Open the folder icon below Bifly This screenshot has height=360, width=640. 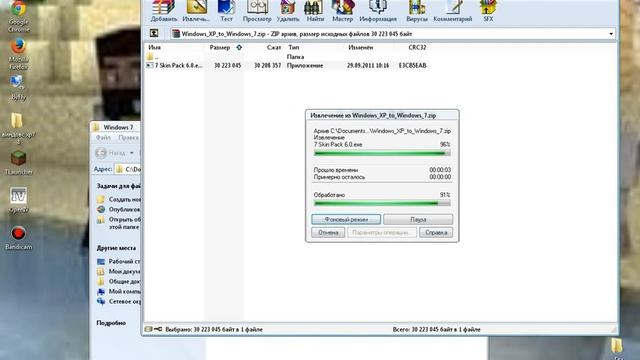tap(17, 127)
